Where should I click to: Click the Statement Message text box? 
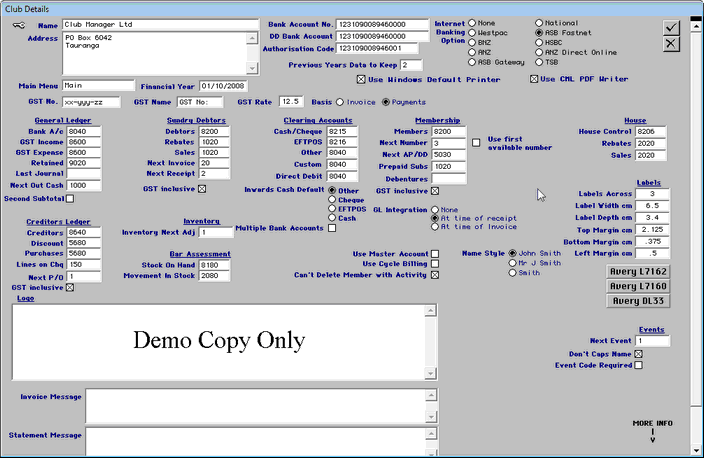(255, 441)
